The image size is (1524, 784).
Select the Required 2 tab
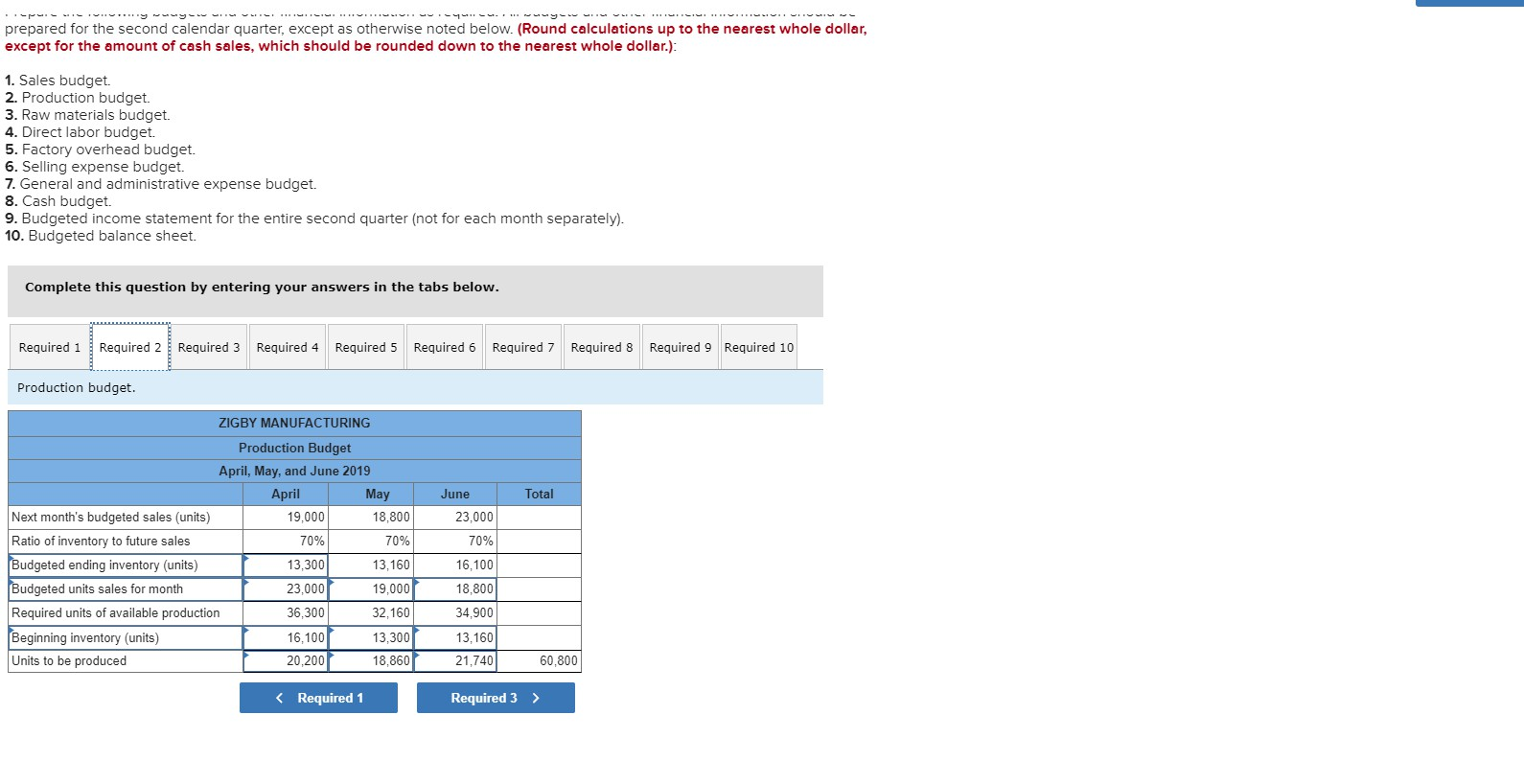[130, 347]
